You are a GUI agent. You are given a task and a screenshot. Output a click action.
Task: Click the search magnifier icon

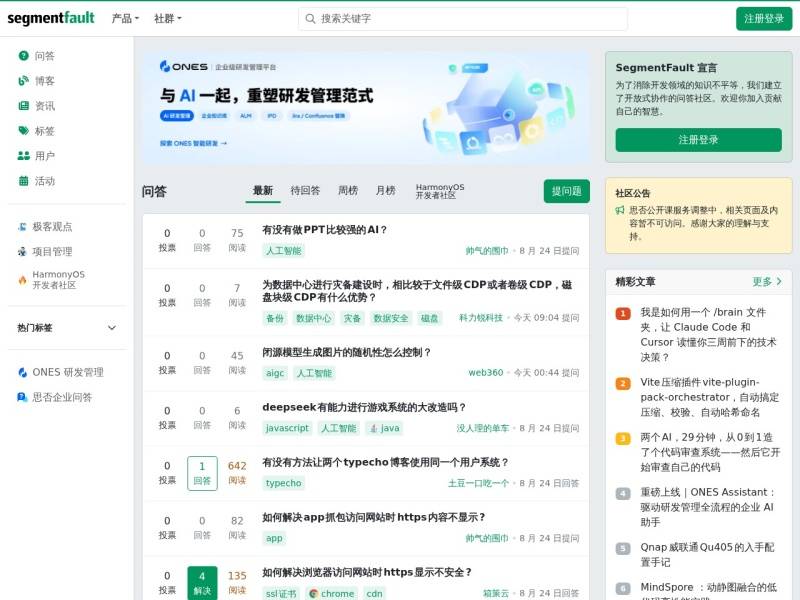pyautogui.click(x=310, y=19)
